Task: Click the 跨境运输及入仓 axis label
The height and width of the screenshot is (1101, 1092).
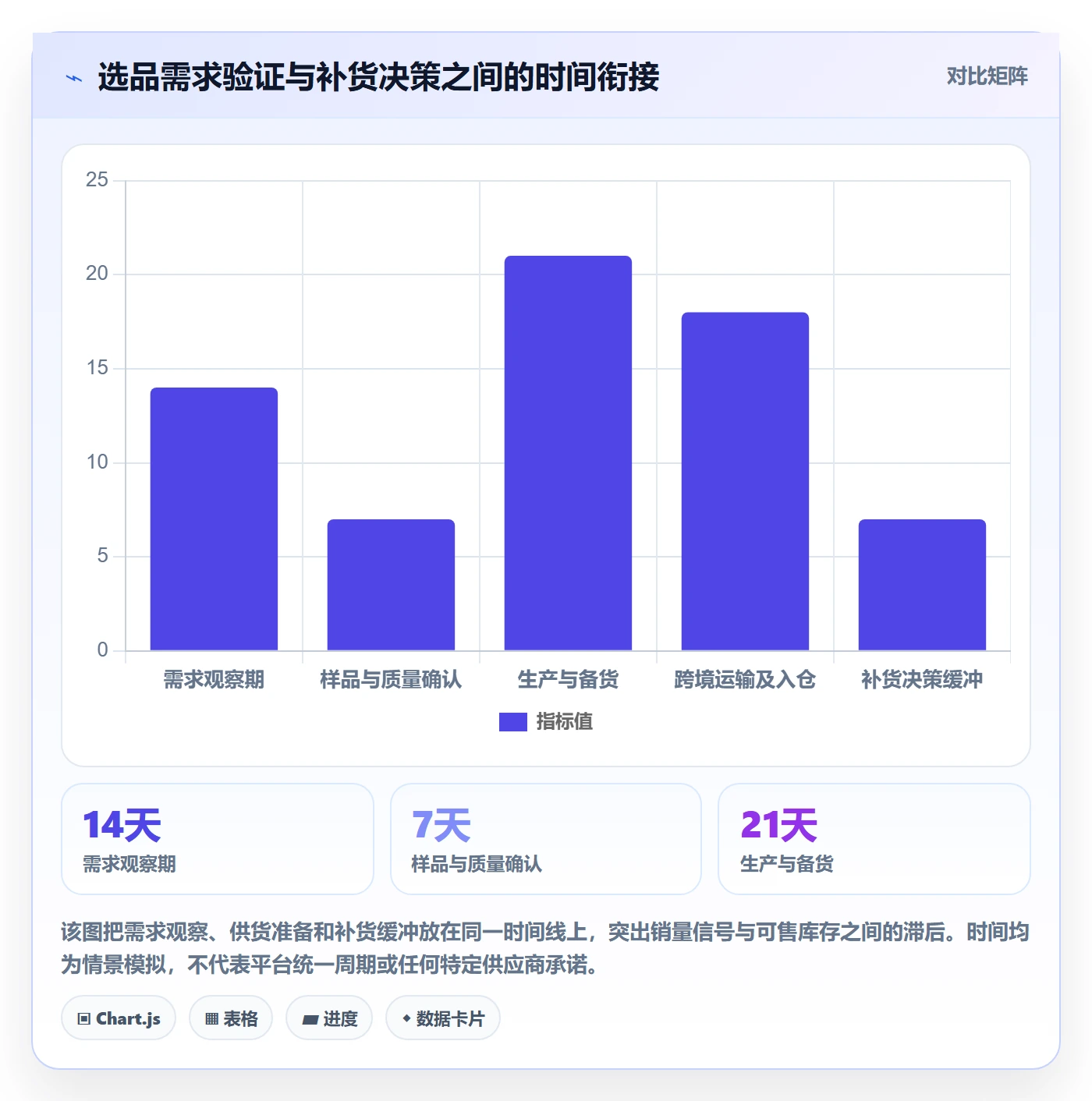Action: pyautogui.click(x=745, y=680)
